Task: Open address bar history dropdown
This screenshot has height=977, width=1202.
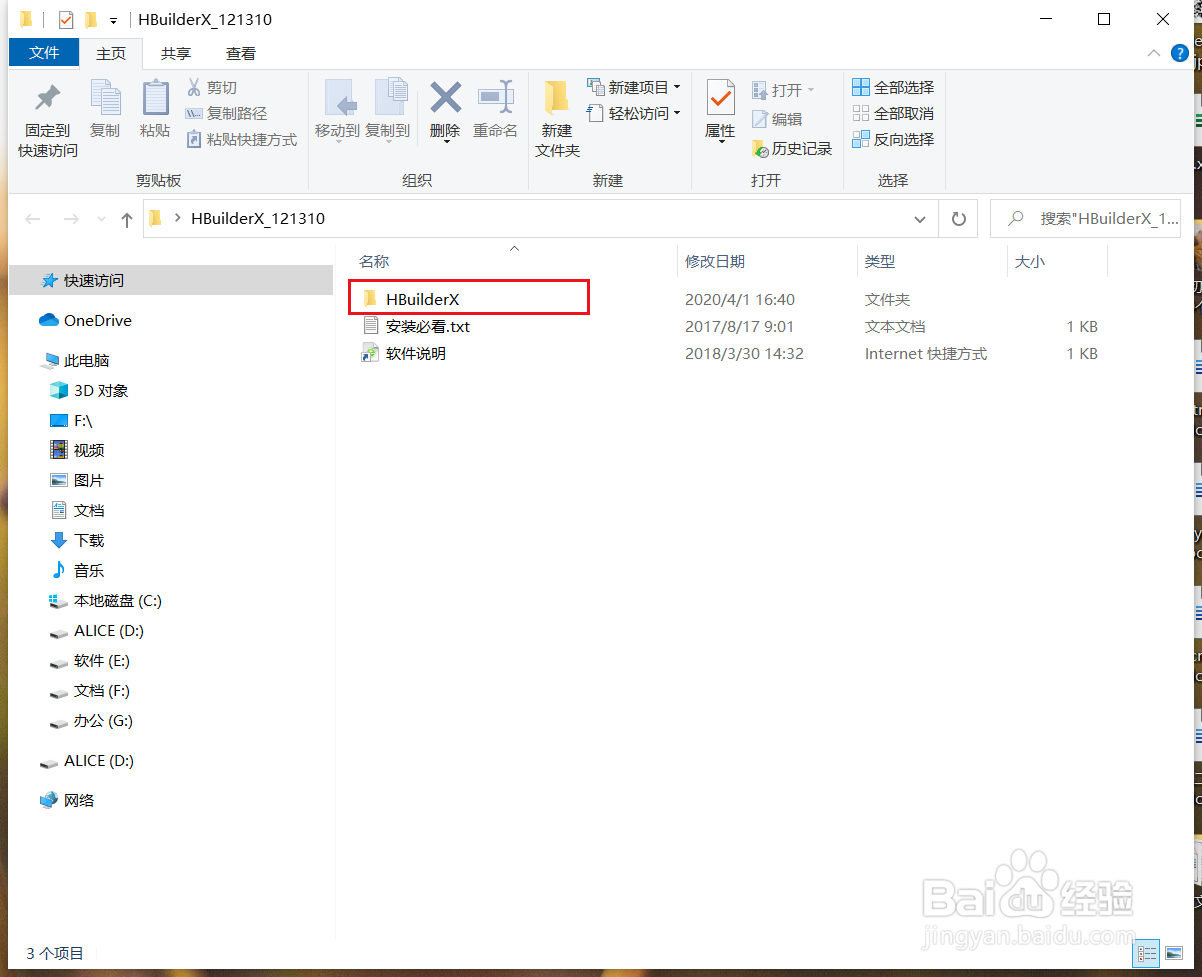Action: tap(920, 219)
